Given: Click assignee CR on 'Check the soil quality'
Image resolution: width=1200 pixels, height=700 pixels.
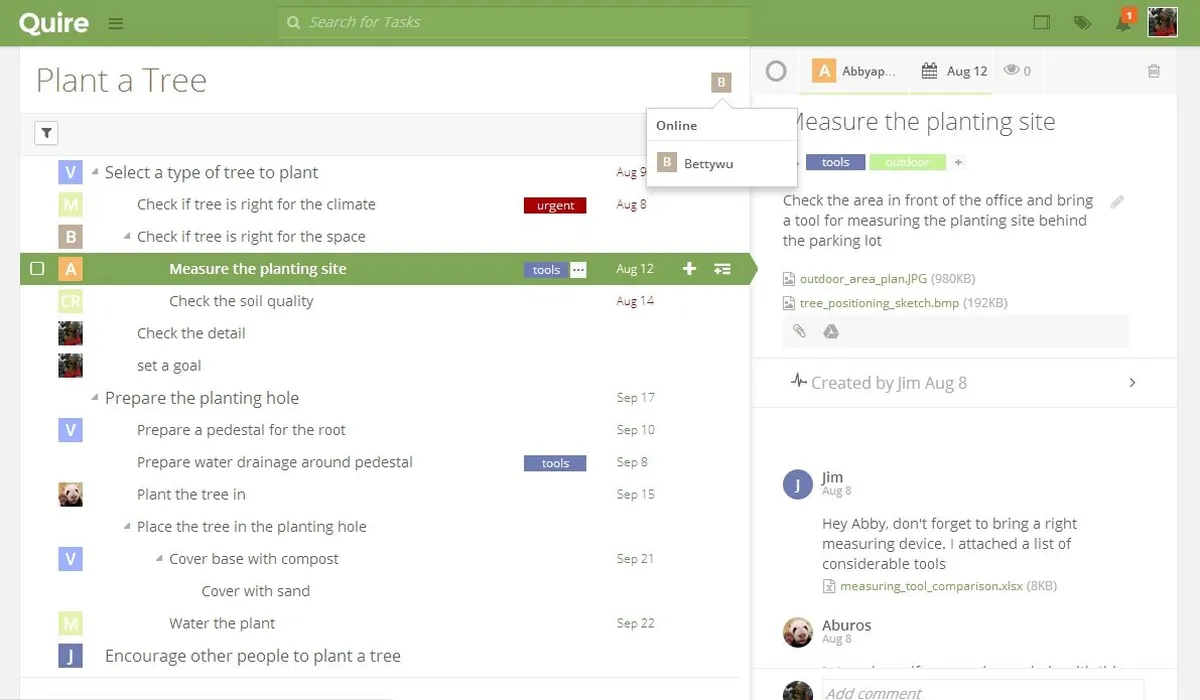Looking at the screenshot, I should (x=70, y=301).
